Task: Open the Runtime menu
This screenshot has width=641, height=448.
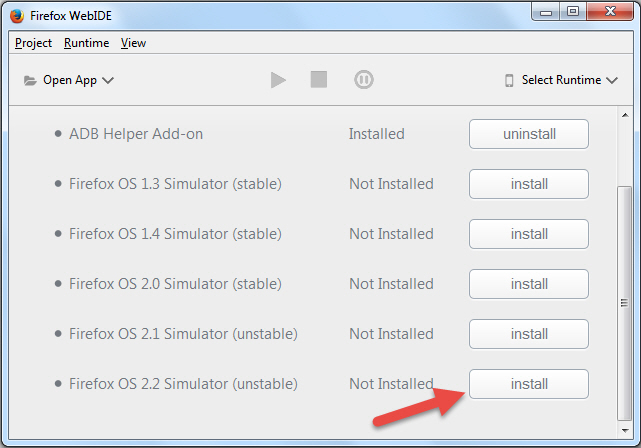Action: (x=86, y=43)
